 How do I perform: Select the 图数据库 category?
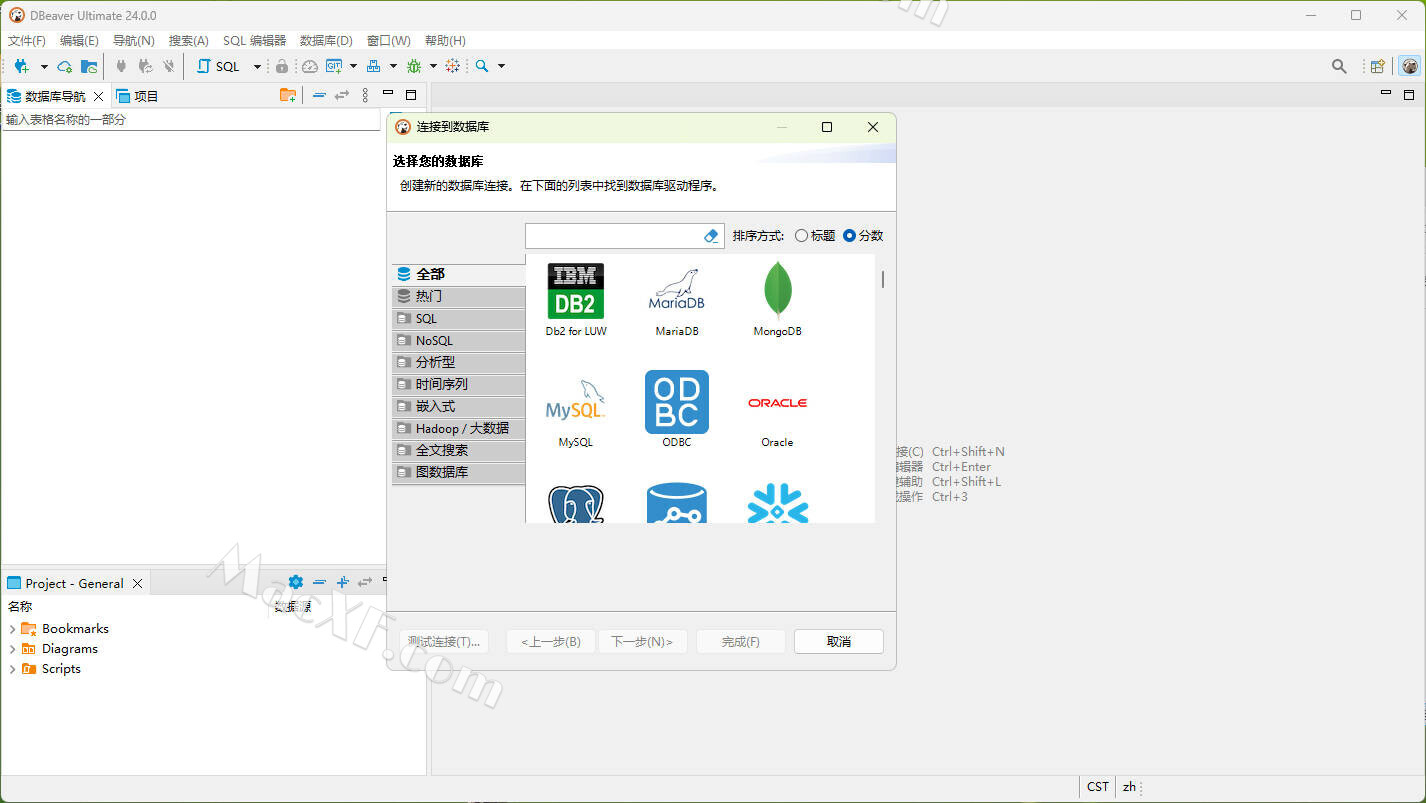point(459,472)
